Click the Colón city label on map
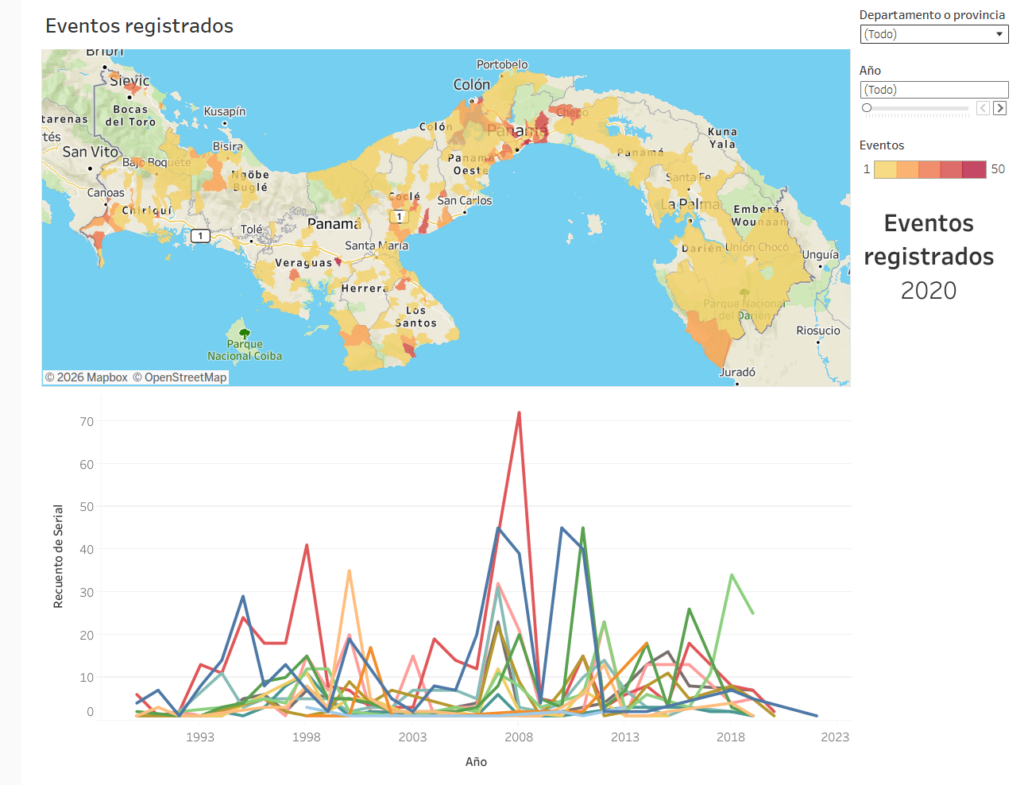 tap(471, 85)
